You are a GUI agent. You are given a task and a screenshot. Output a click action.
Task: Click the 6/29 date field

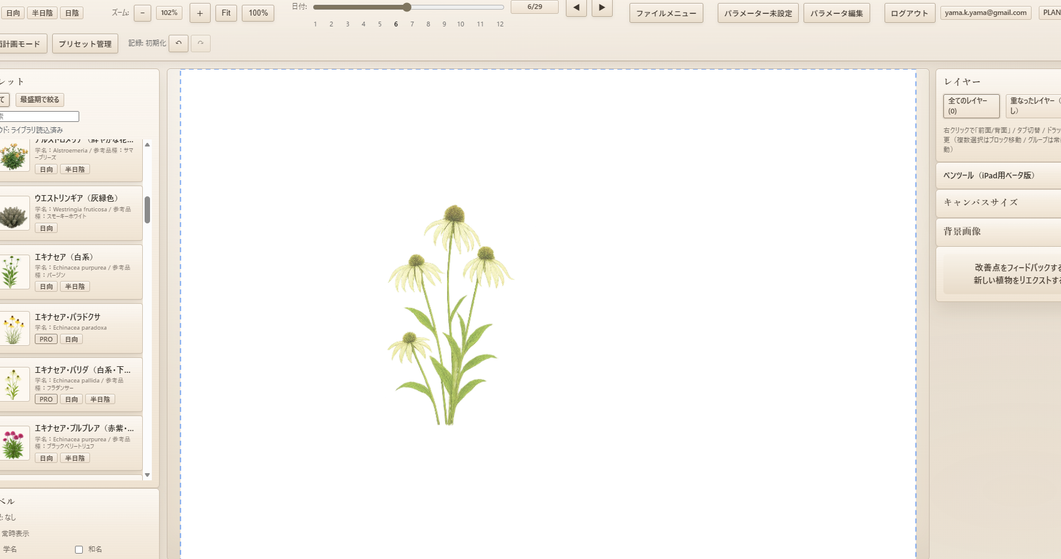pyautogui.click(x=535, y=7)
